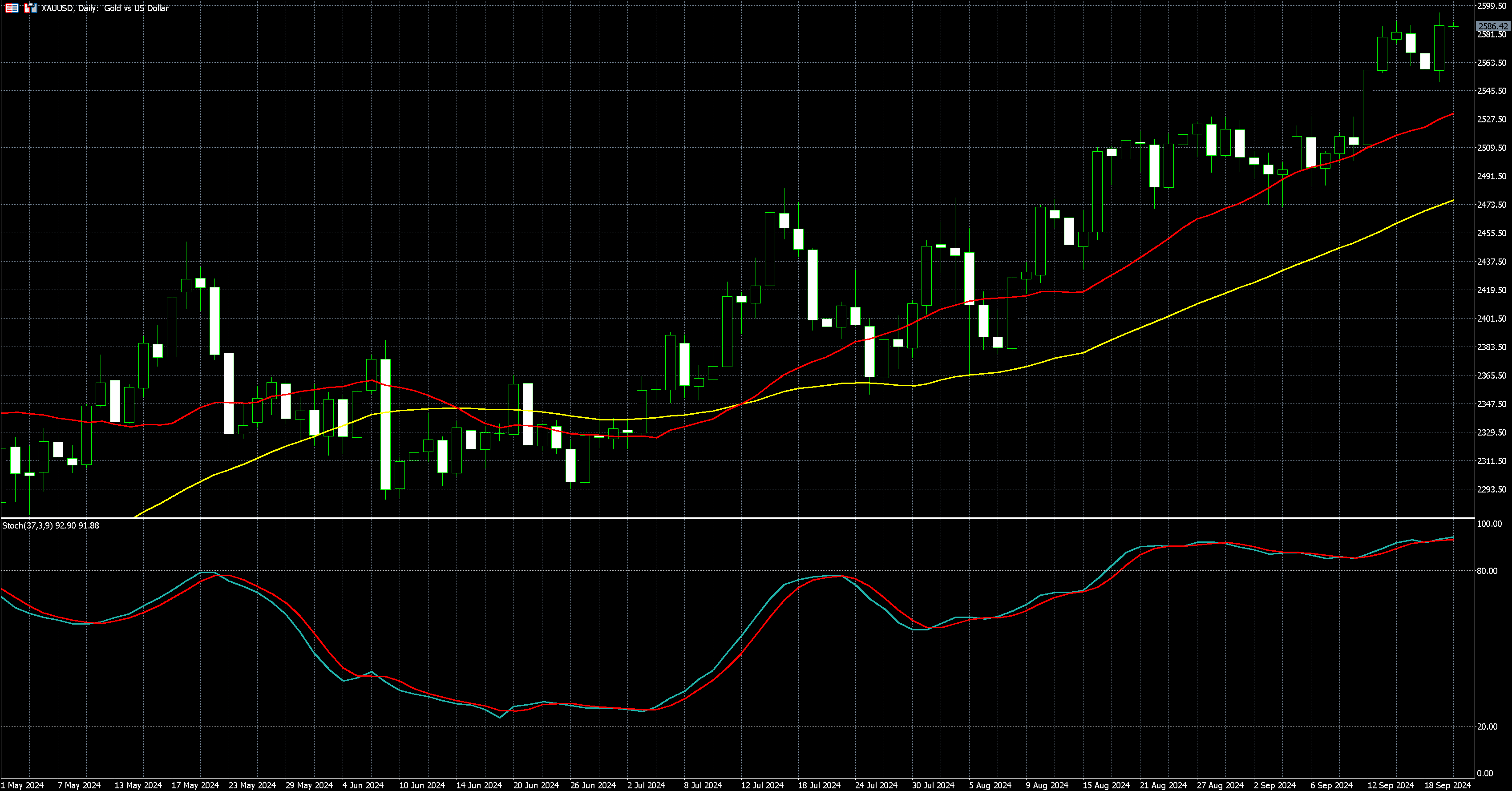Click the stochastic 100.00 scale label
1512x791 pixels.
tap(1489, 524)
